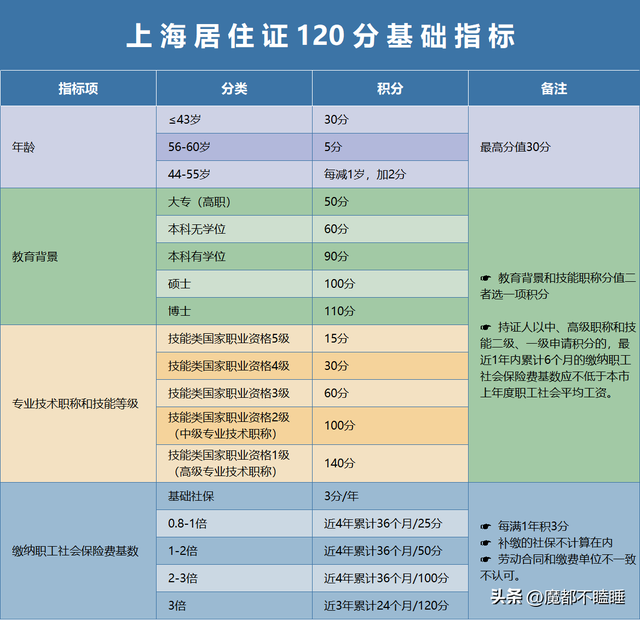Click the 博士 cell
Viewport: 640px width, 620px height.
234,311
